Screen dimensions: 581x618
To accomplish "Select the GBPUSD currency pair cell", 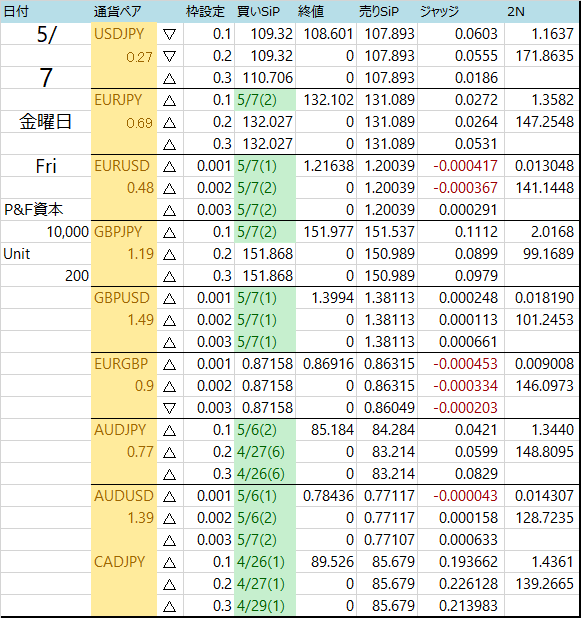I will click(124, 298).
